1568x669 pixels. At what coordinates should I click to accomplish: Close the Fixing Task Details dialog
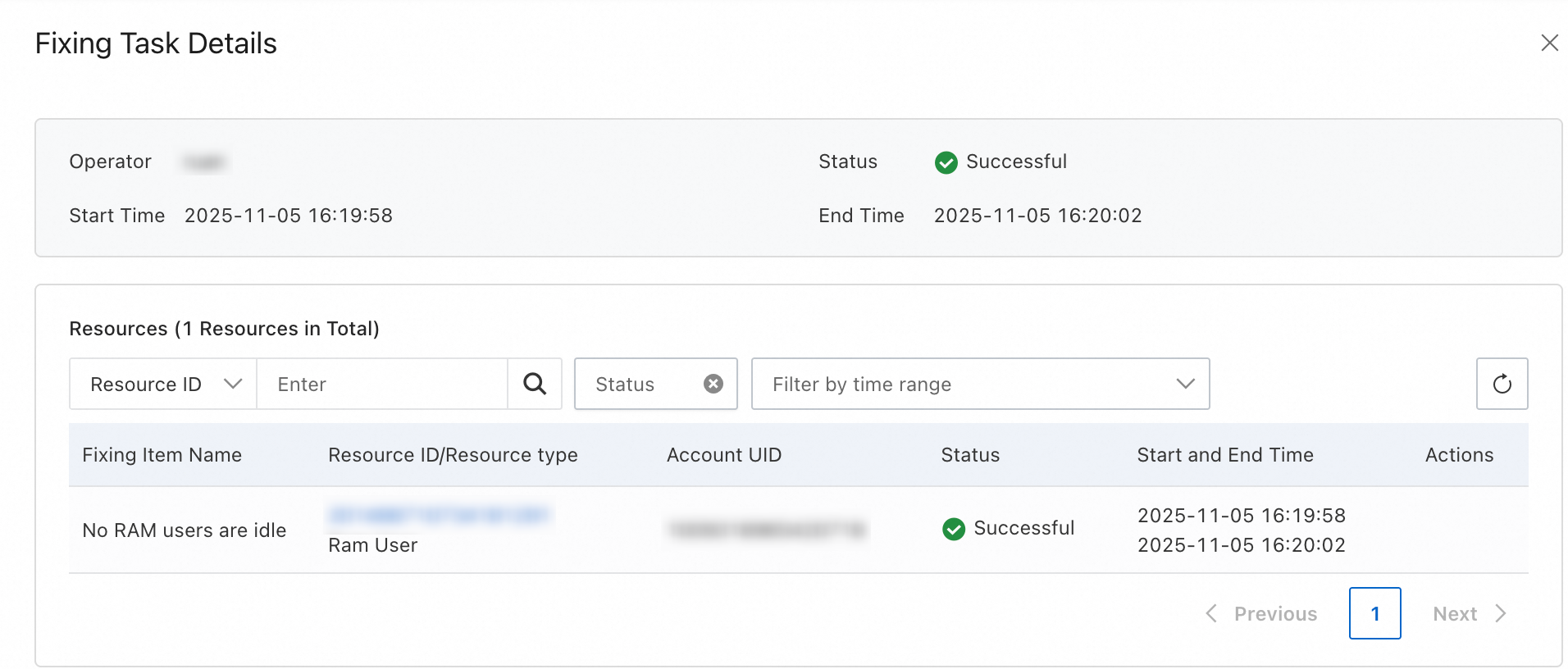click(x=1549, y=43)
